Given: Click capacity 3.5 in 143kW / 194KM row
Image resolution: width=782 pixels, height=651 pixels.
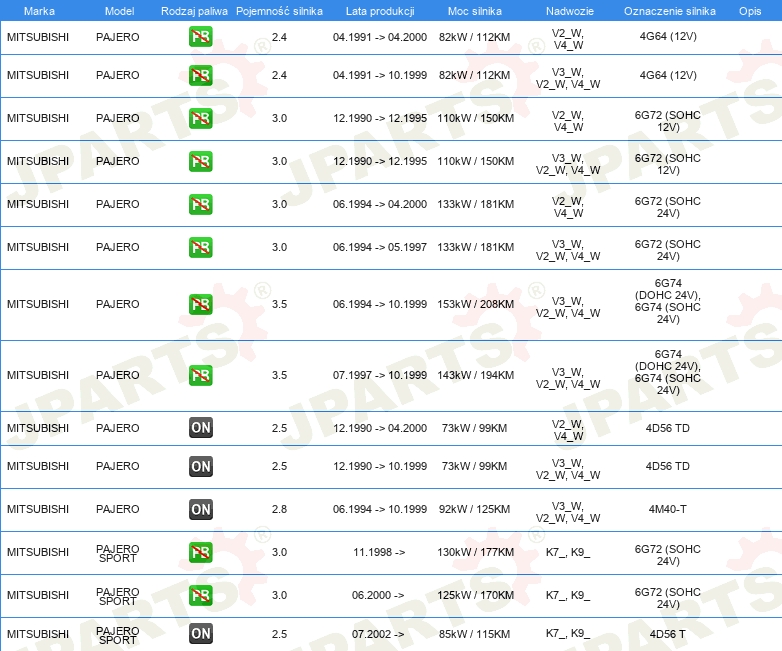Looking at the screenshot, I should (279, 375).
